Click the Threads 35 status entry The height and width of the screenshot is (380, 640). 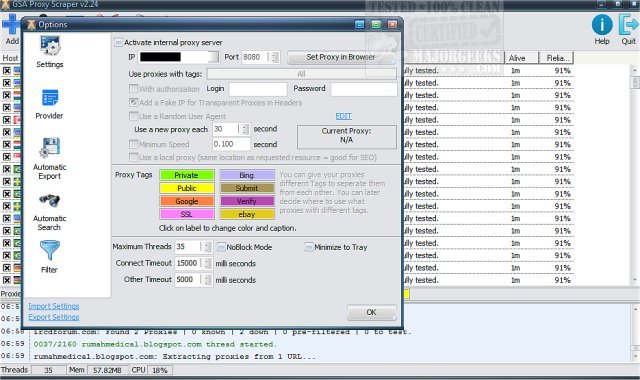(33, 370)
